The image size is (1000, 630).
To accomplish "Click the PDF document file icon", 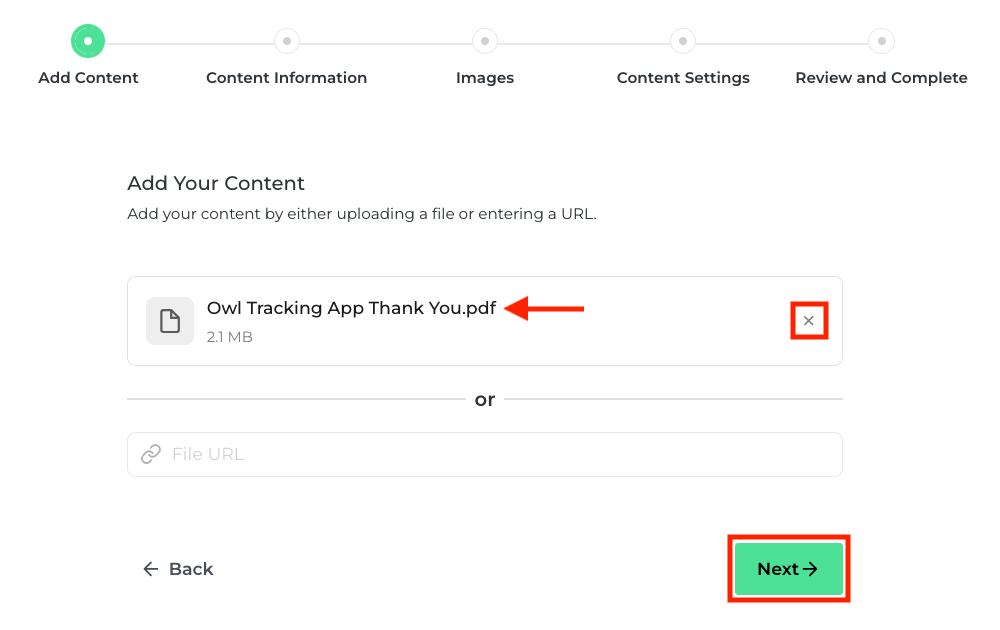I will 170,321.
